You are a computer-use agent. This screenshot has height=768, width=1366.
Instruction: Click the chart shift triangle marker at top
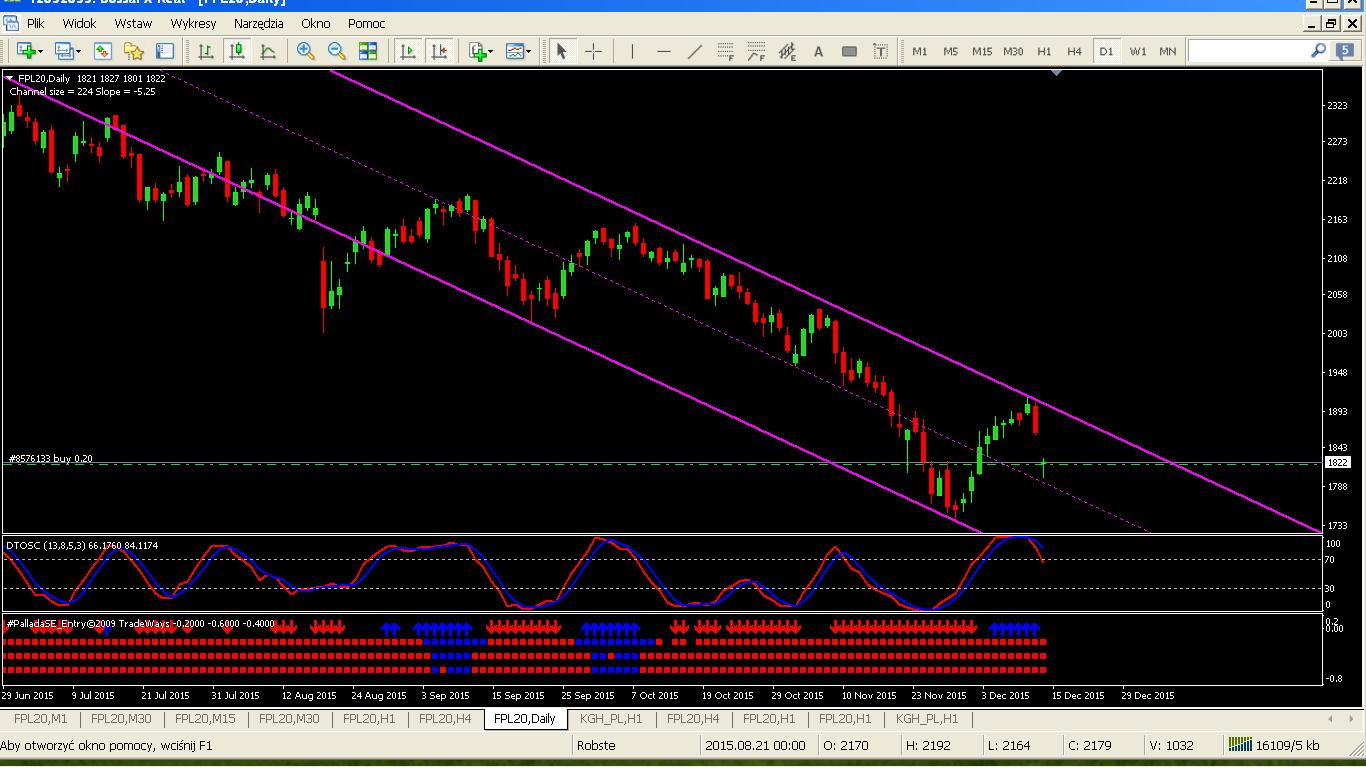[x=1058, y=73]
